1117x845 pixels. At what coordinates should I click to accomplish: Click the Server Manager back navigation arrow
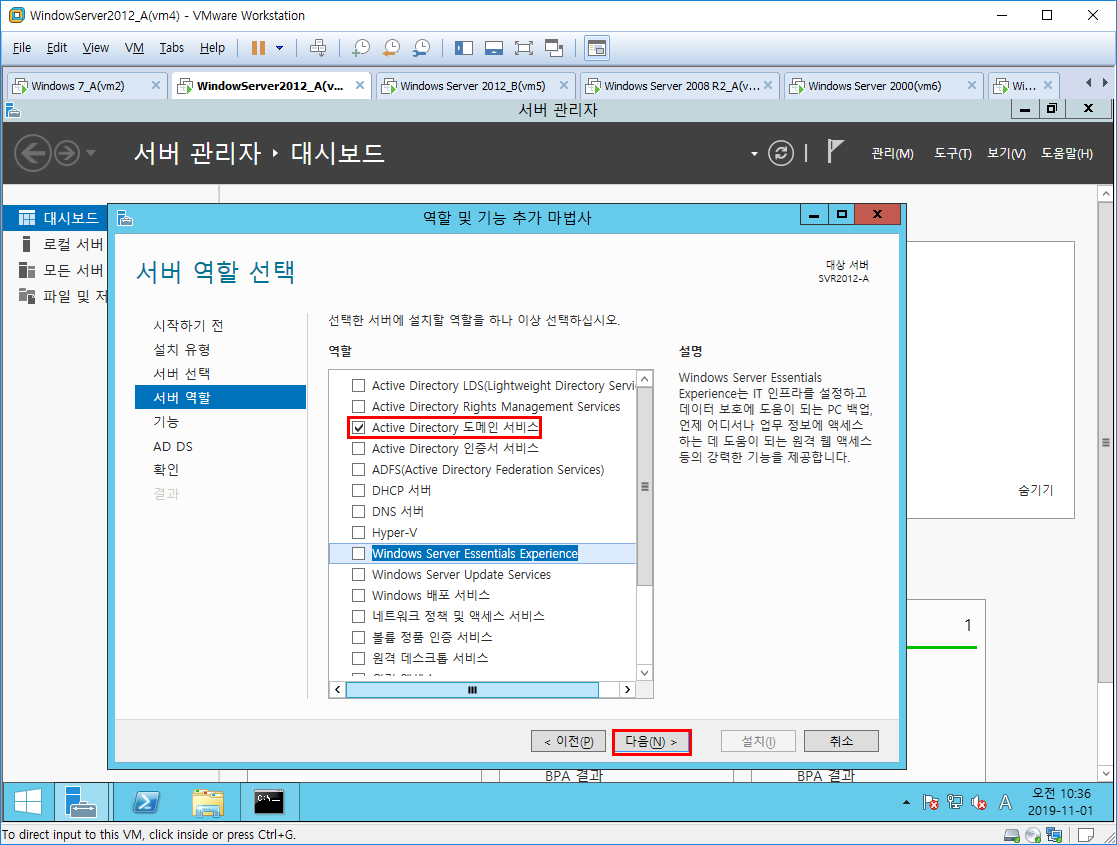33,153
